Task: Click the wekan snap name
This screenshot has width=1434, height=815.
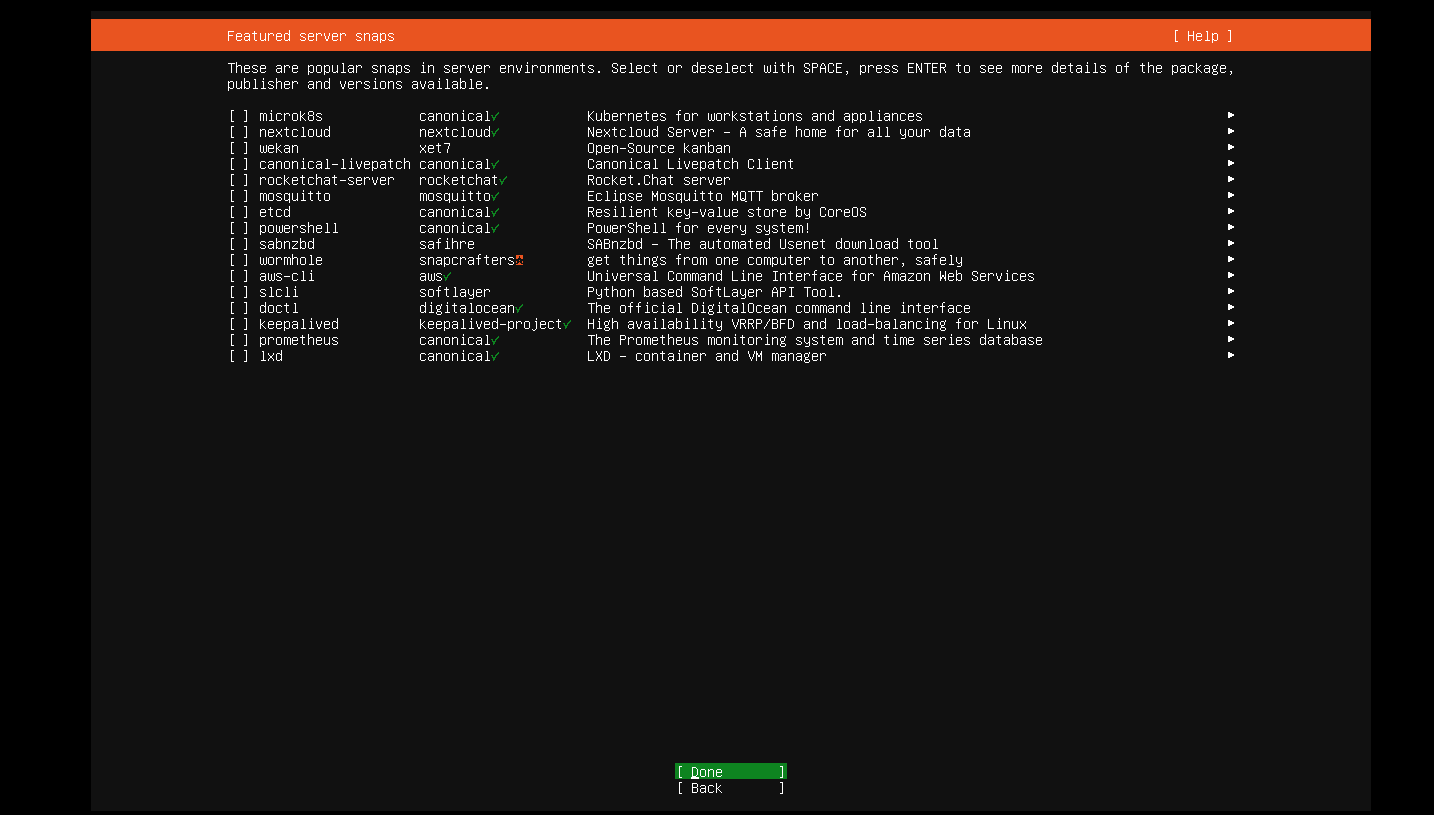Action: pos(279,148)
